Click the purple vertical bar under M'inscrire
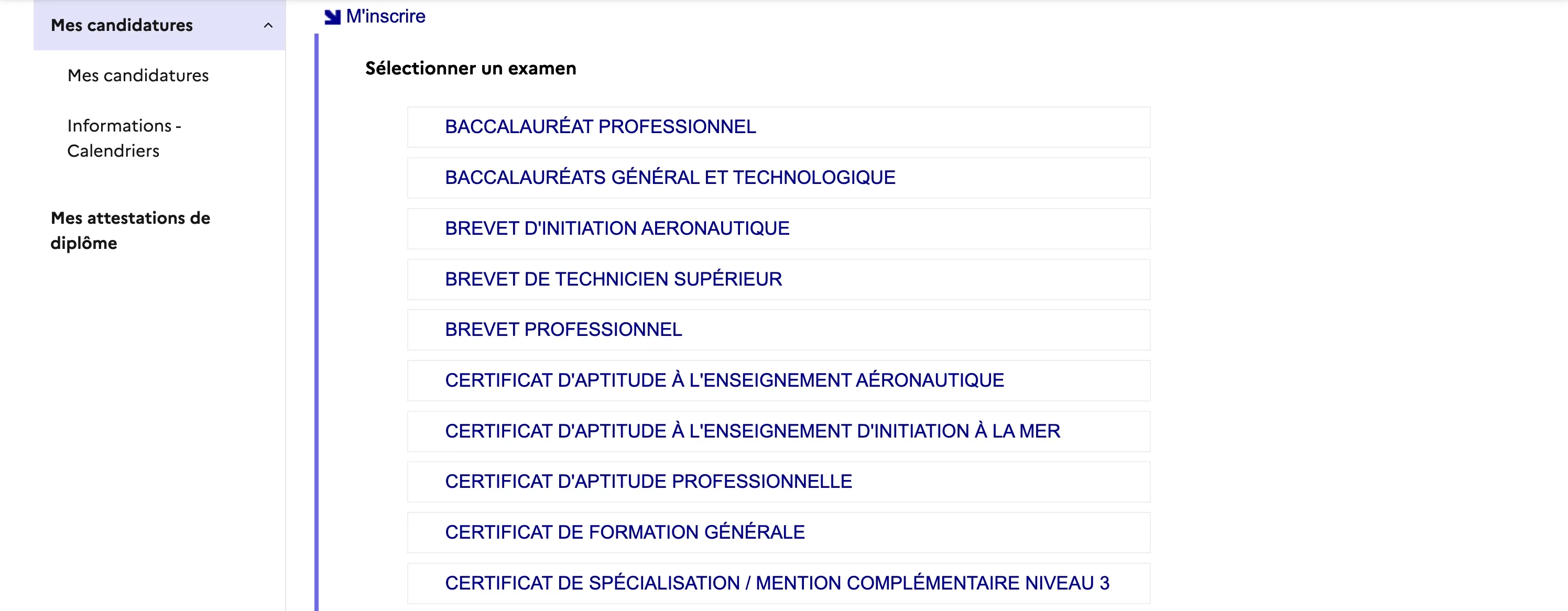The image size is (1568, 611). point(317,304)
